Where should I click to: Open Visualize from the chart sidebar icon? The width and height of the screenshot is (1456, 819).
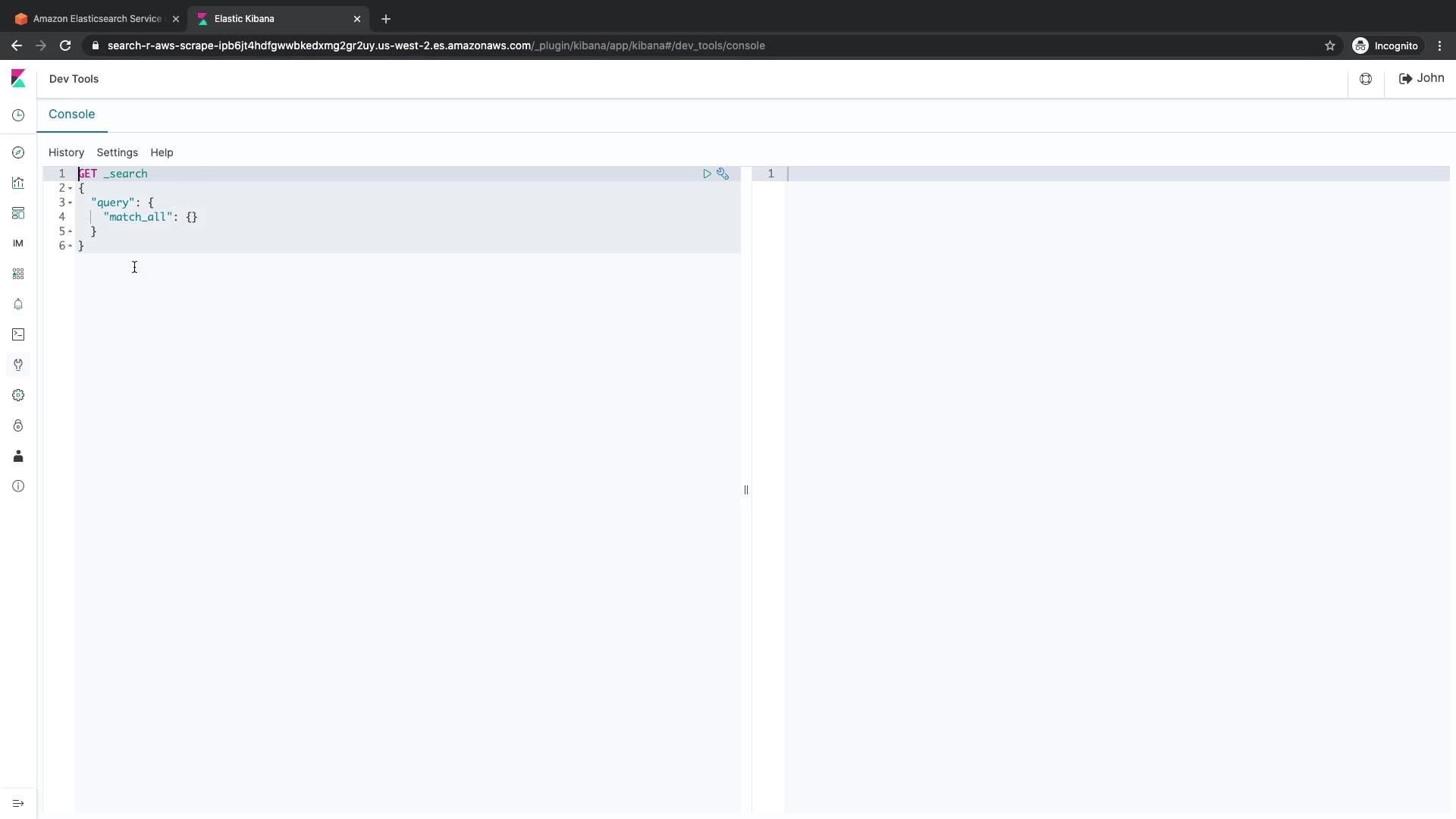pos(18,183)
